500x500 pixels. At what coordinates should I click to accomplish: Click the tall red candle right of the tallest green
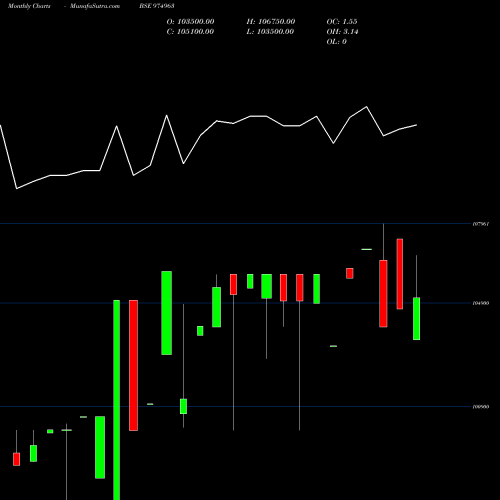[x=133, y=365]
